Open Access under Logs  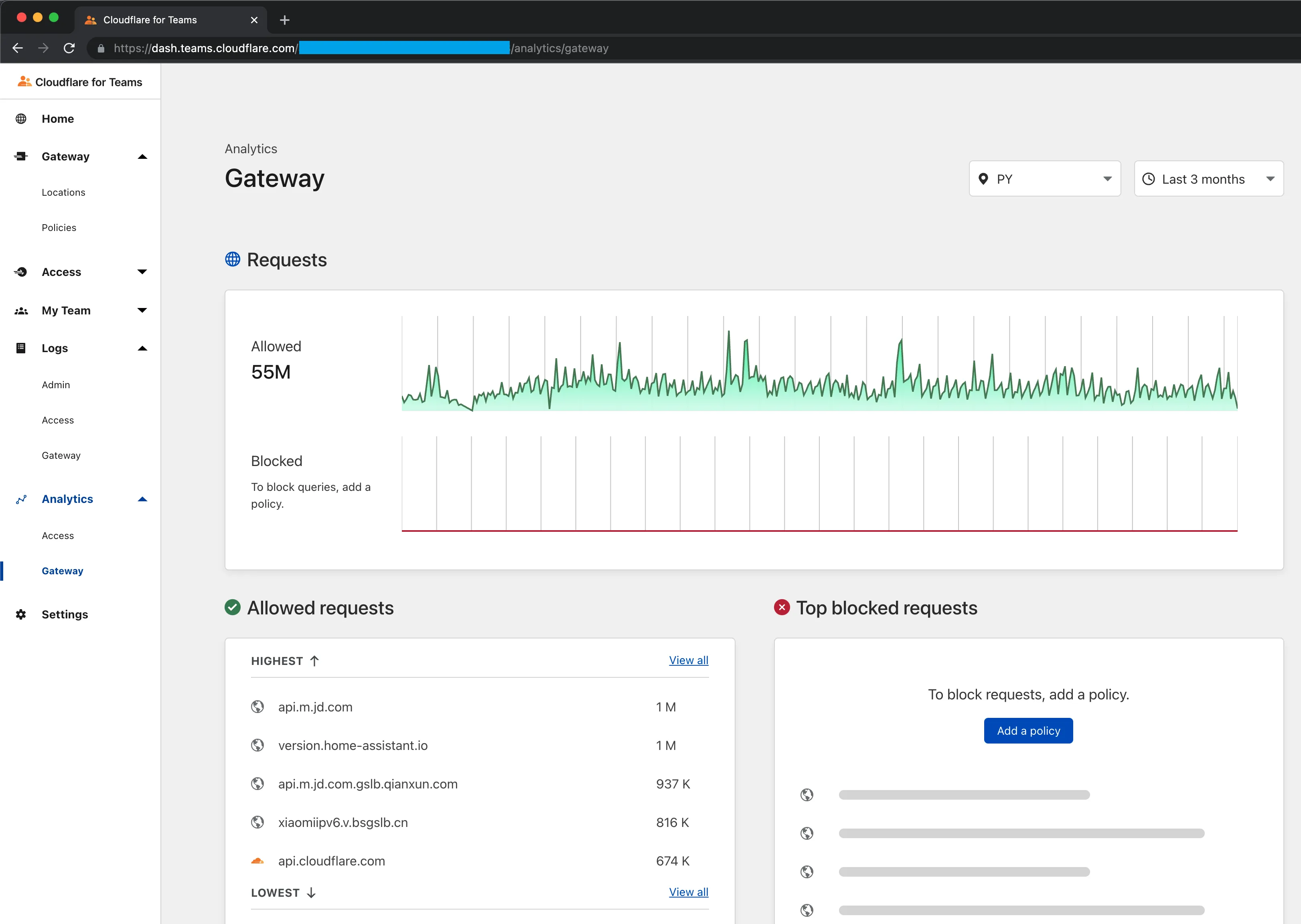[57, 420]
